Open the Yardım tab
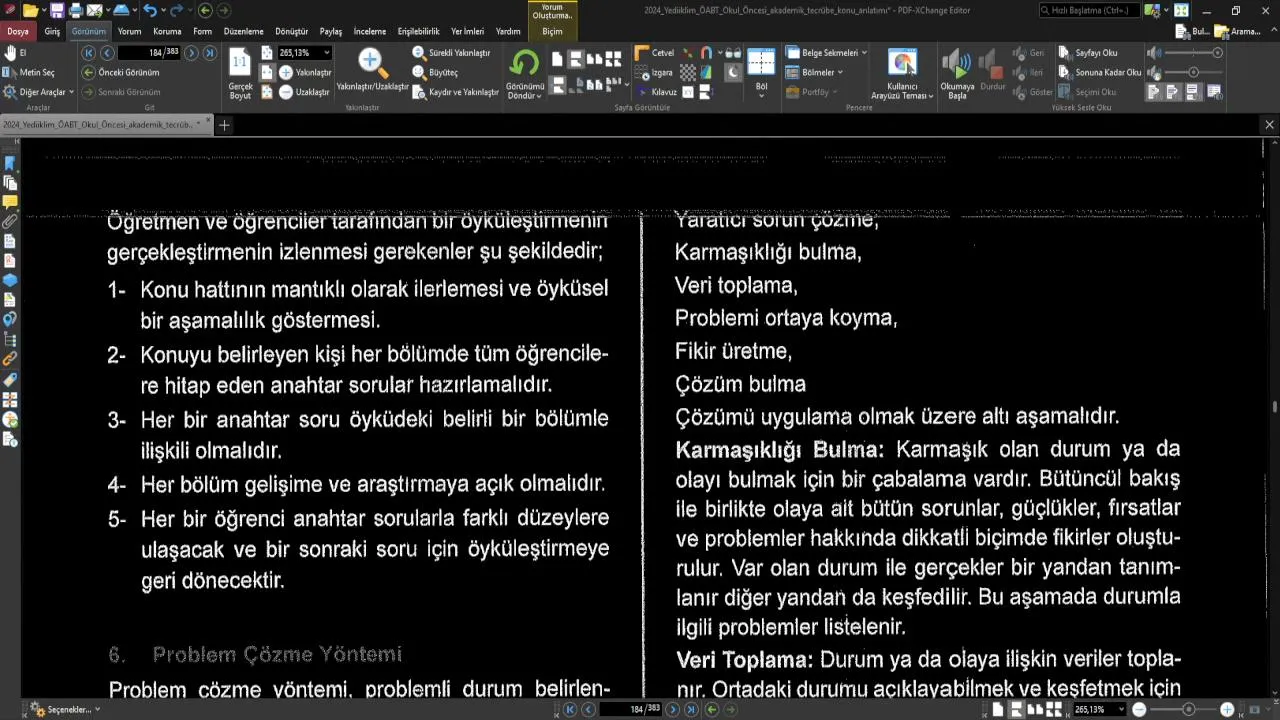 point(508,31)
